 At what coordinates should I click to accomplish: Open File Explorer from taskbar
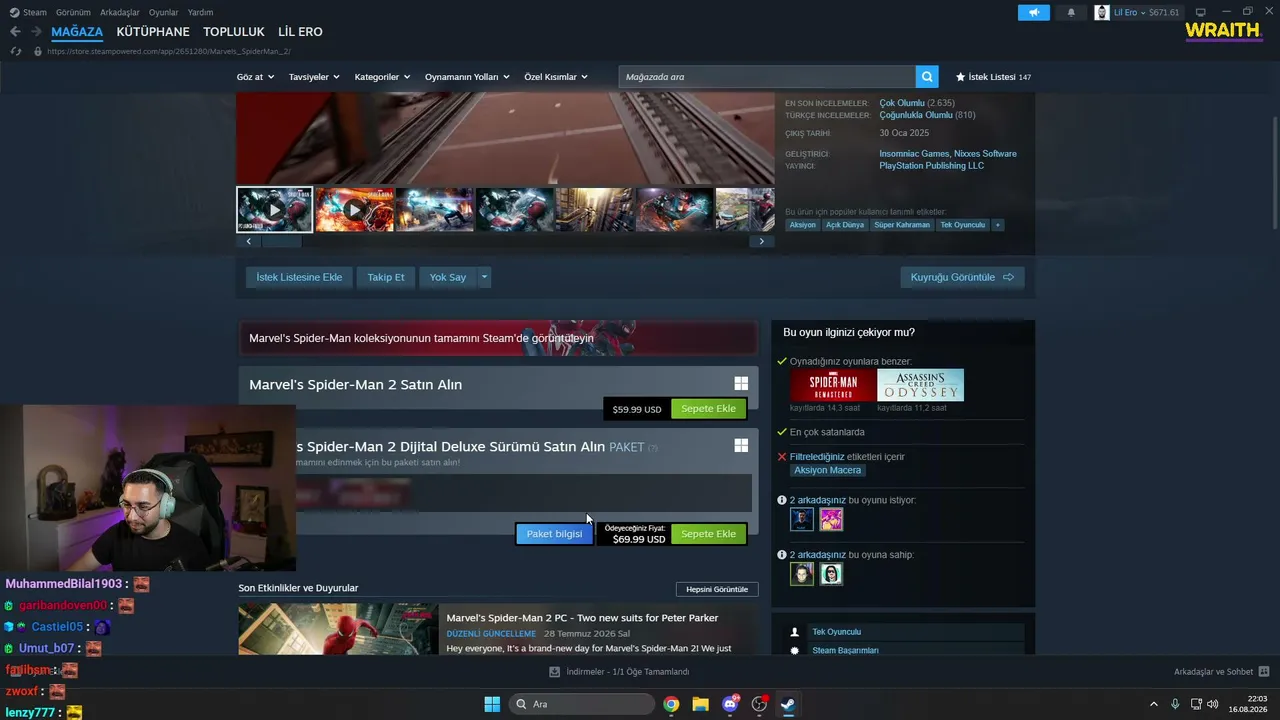pyautogui.click(x=700, y=704)
